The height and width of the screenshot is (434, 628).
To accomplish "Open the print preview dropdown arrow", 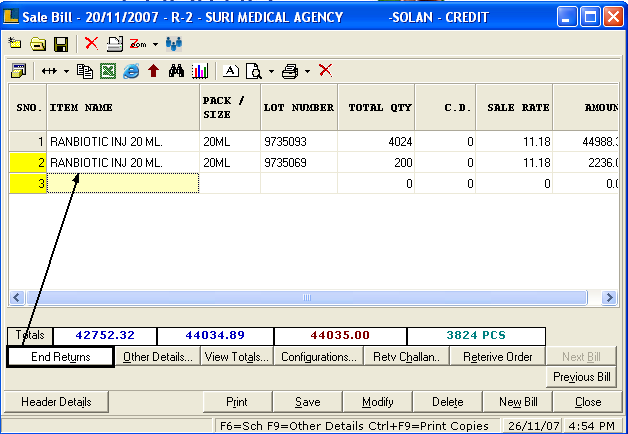I will click(271, 72).
